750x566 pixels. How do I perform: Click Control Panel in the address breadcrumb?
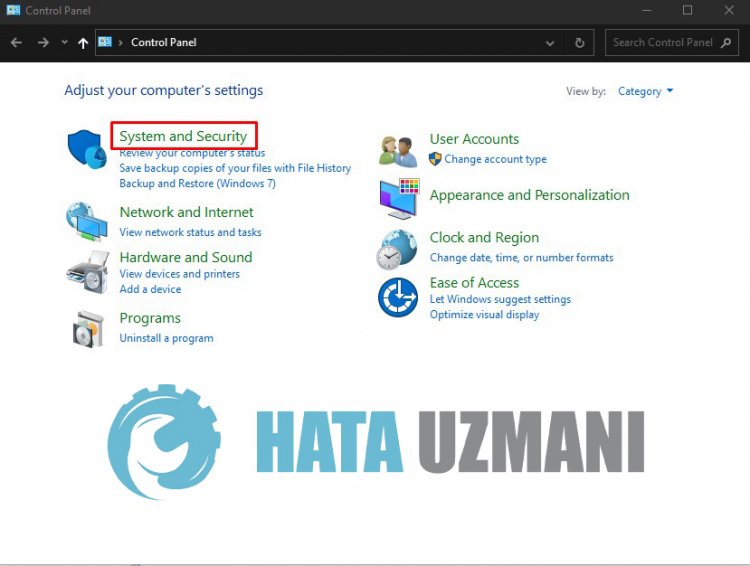(164, 43)
